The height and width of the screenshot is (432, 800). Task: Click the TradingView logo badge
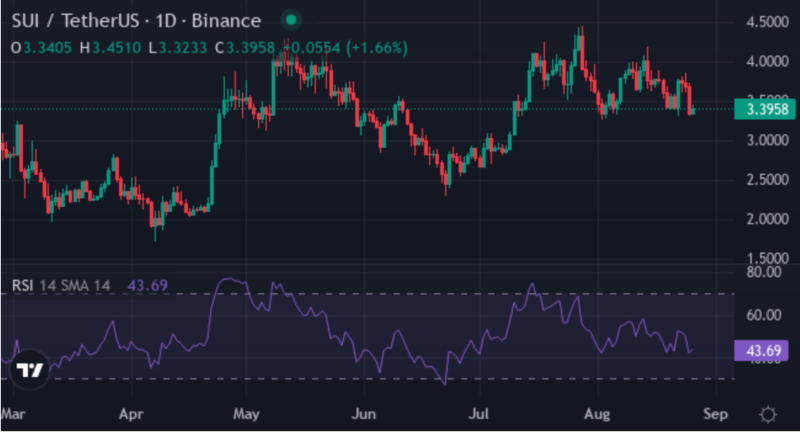(30, 369)
